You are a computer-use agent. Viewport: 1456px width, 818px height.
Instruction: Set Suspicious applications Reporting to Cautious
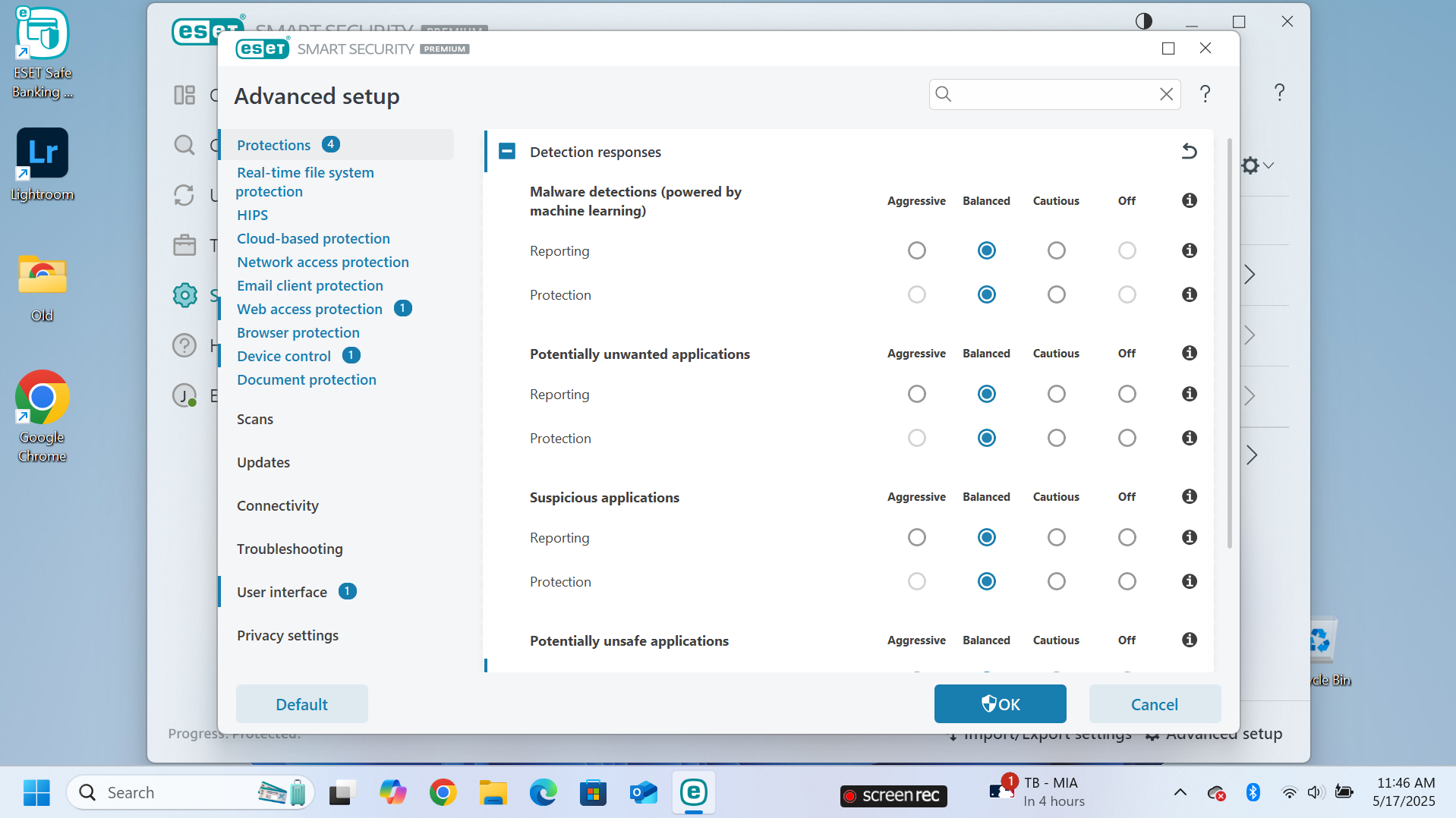(x=1056, y=537)
